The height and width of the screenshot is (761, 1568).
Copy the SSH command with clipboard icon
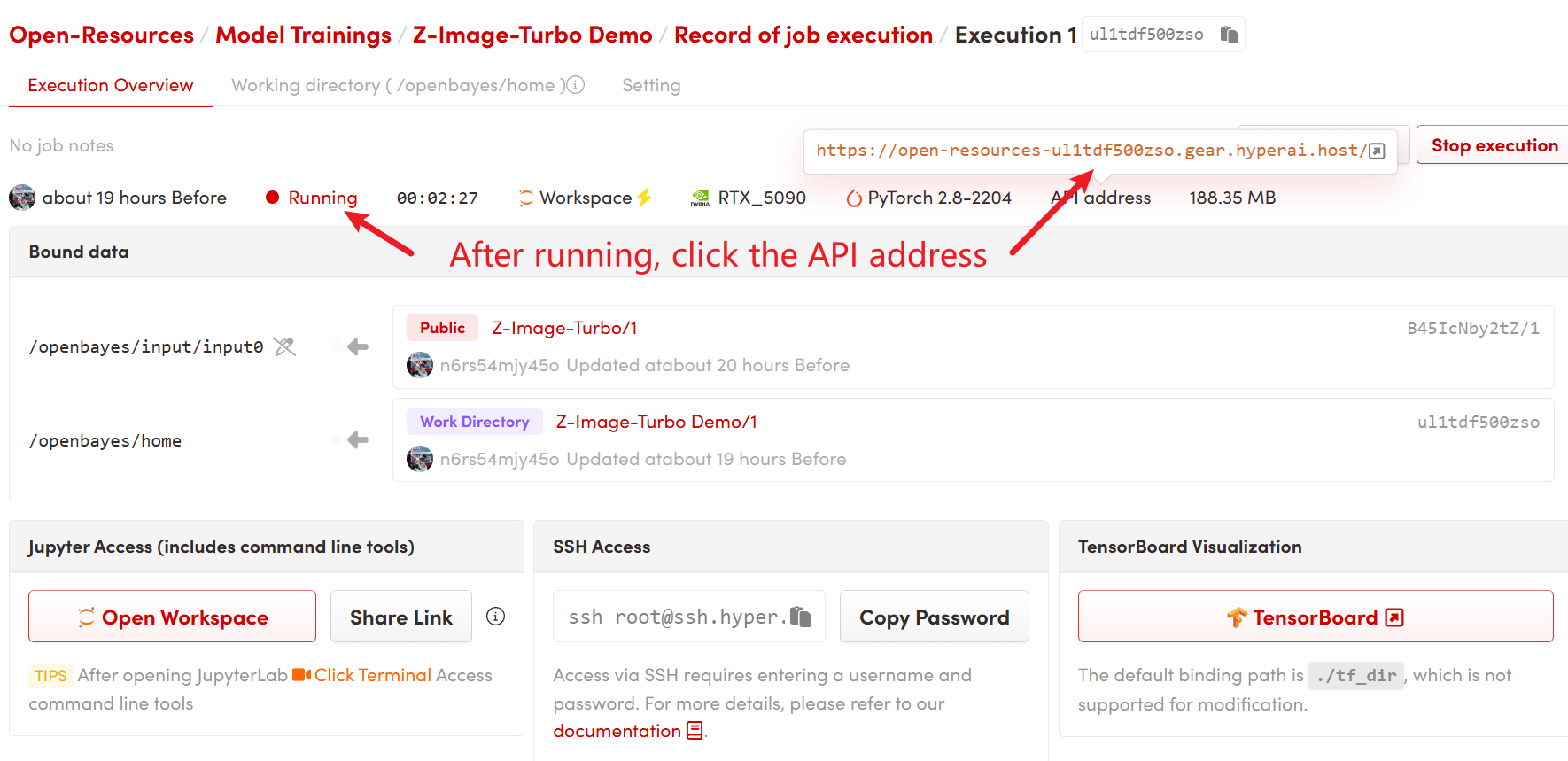point(801,617)
